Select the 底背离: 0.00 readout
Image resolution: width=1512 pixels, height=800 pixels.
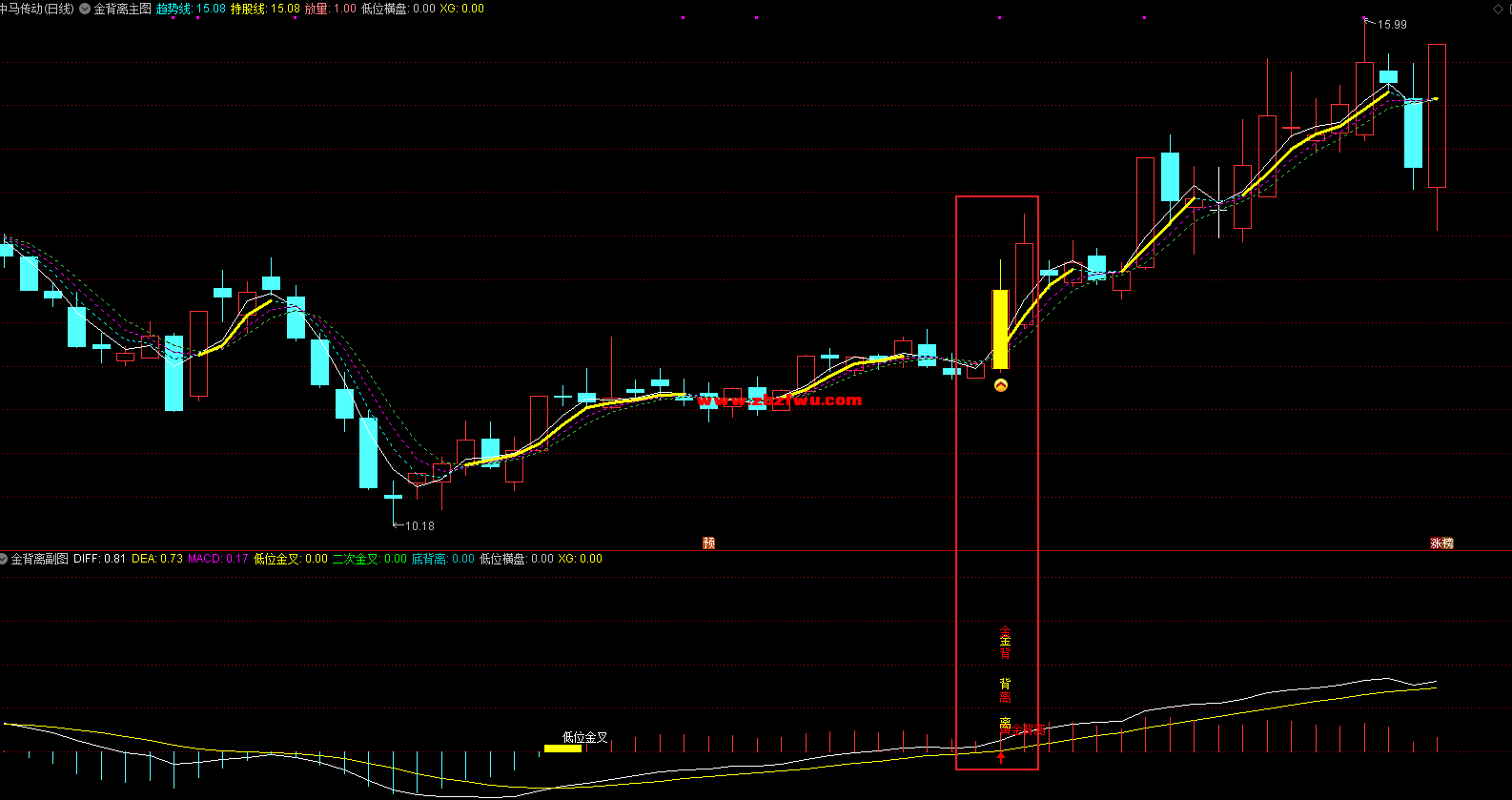(442, 559)
